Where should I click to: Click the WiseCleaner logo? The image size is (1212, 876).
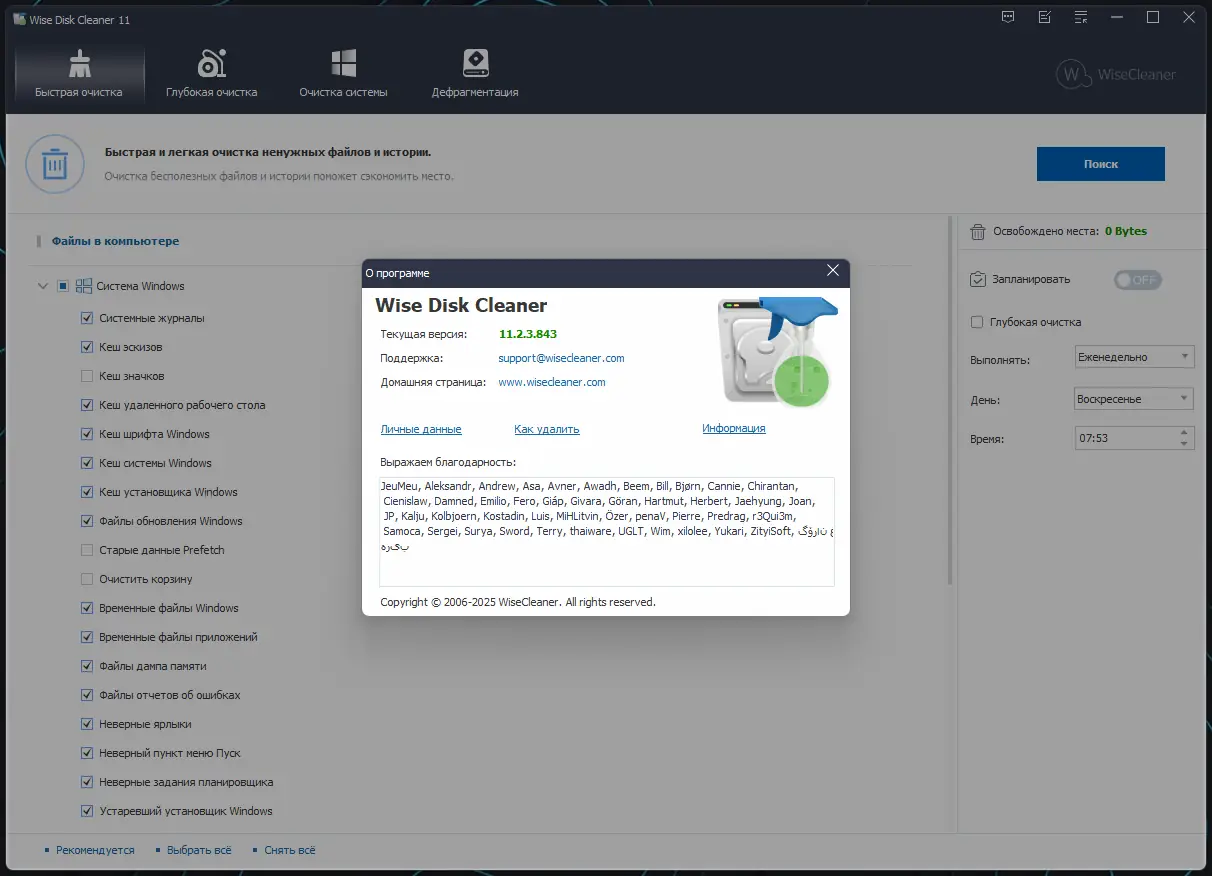tap(1117, 74)
